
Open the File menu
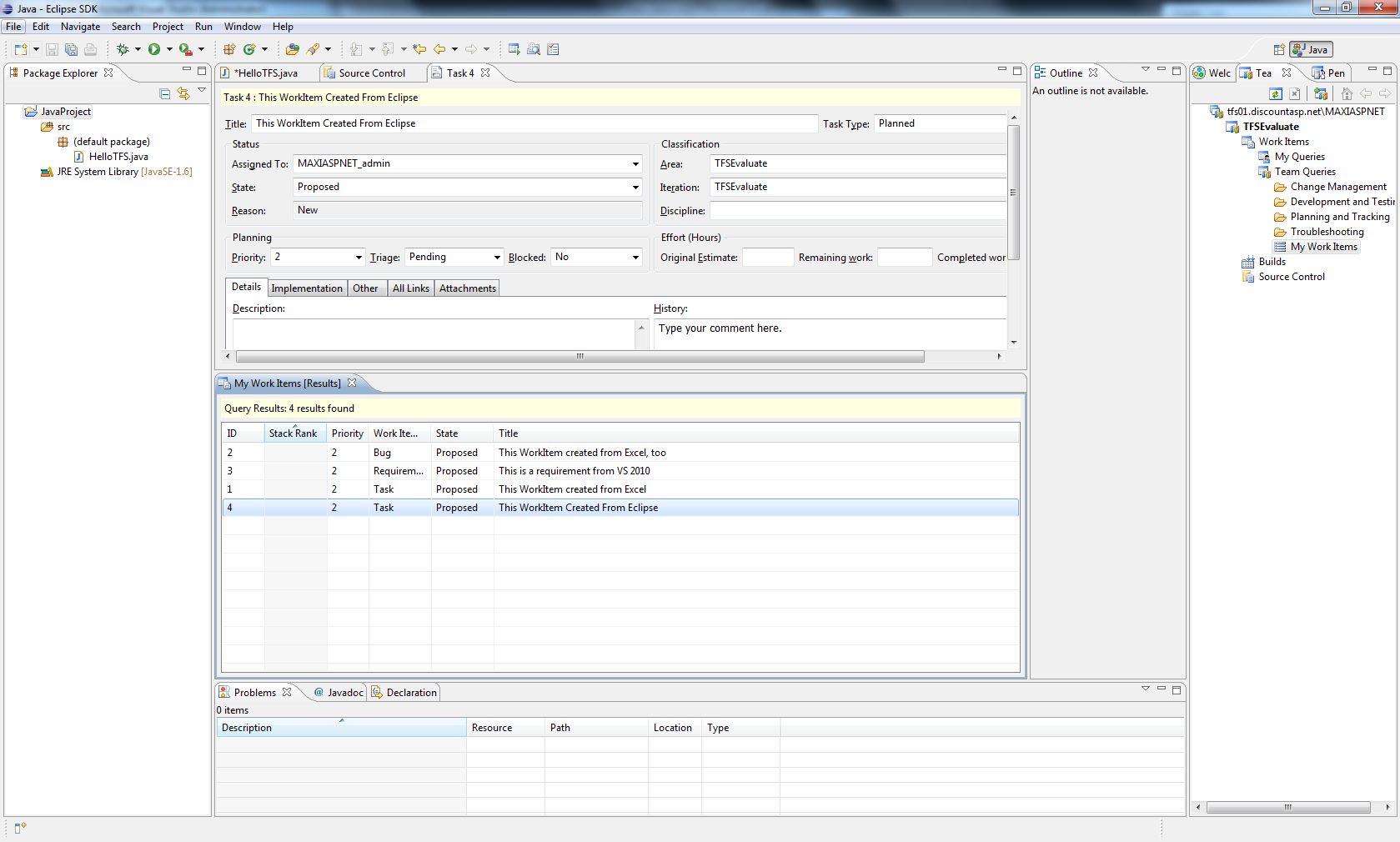click(x=13, y=27)
